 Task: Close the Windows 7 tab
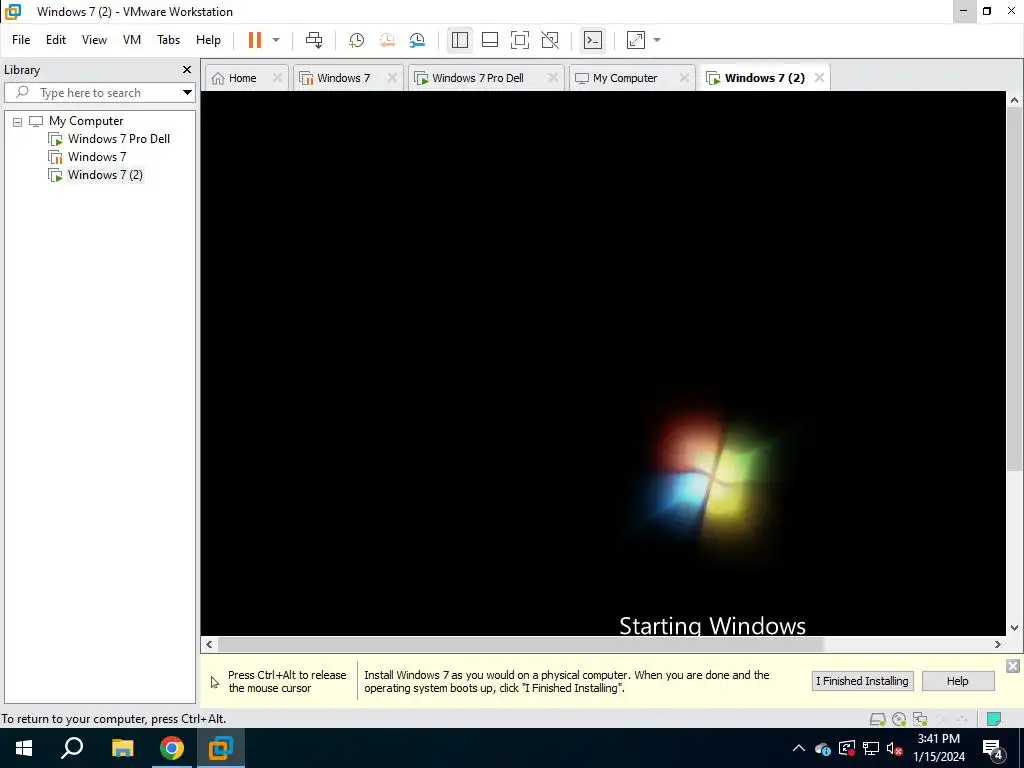392,78
